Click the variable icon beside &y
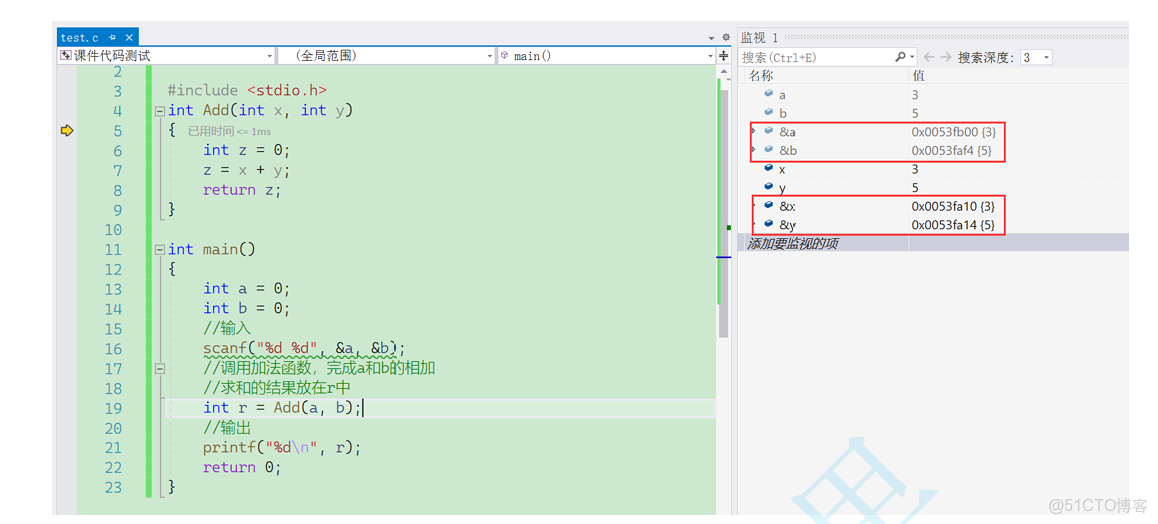Screen dimensions: 1158x524 768,224
